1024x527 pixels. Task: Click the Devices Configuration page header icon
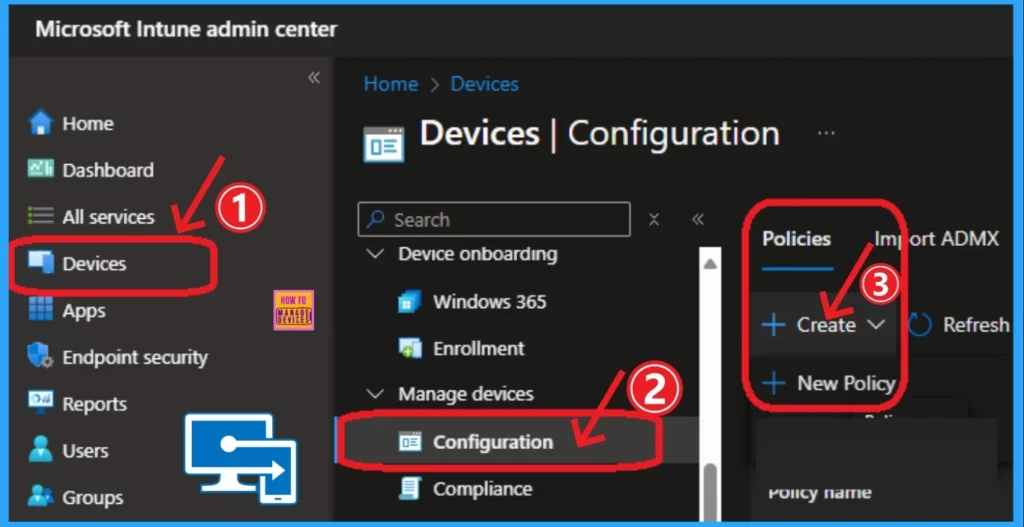pos(384,144)
